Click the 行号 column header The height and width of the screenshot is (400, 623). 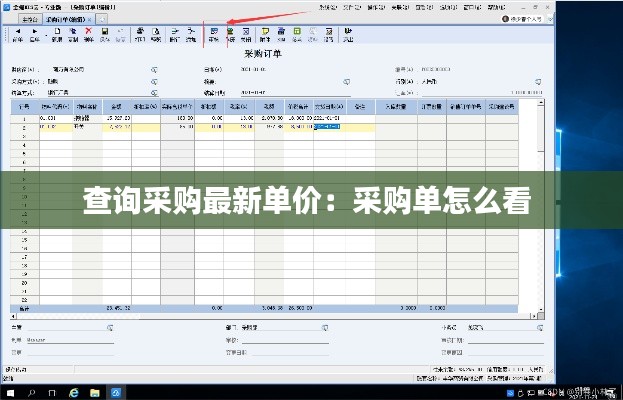point(25,106)
